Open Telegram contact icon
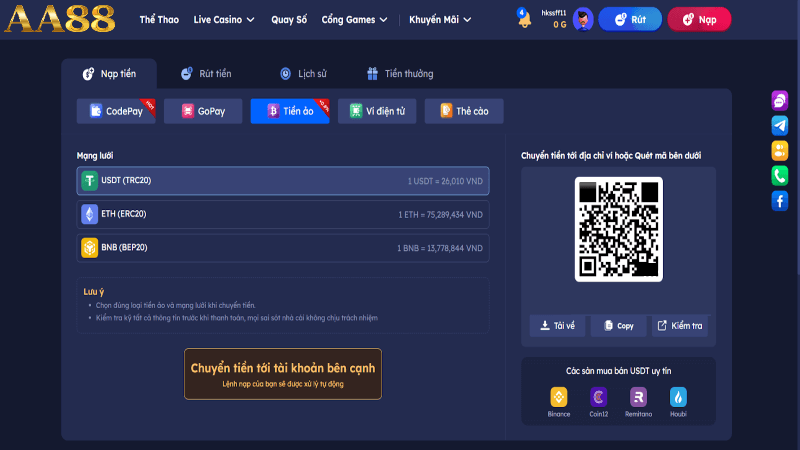 (x=780, y=126)
